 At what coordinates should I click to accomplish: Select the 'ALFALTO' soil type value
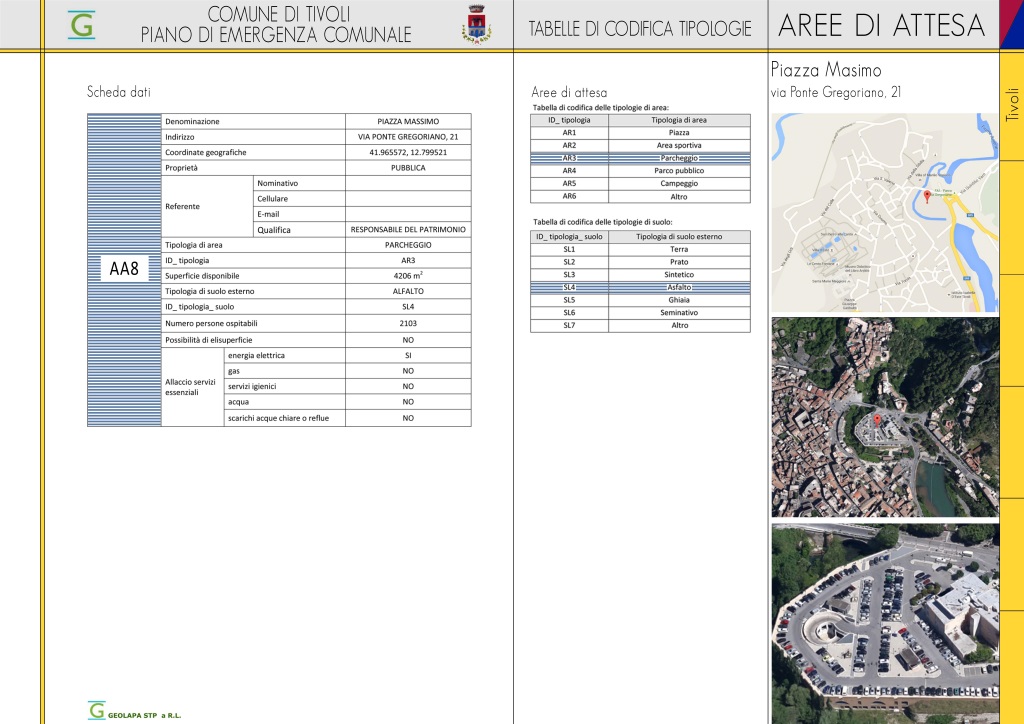point(408,291)
